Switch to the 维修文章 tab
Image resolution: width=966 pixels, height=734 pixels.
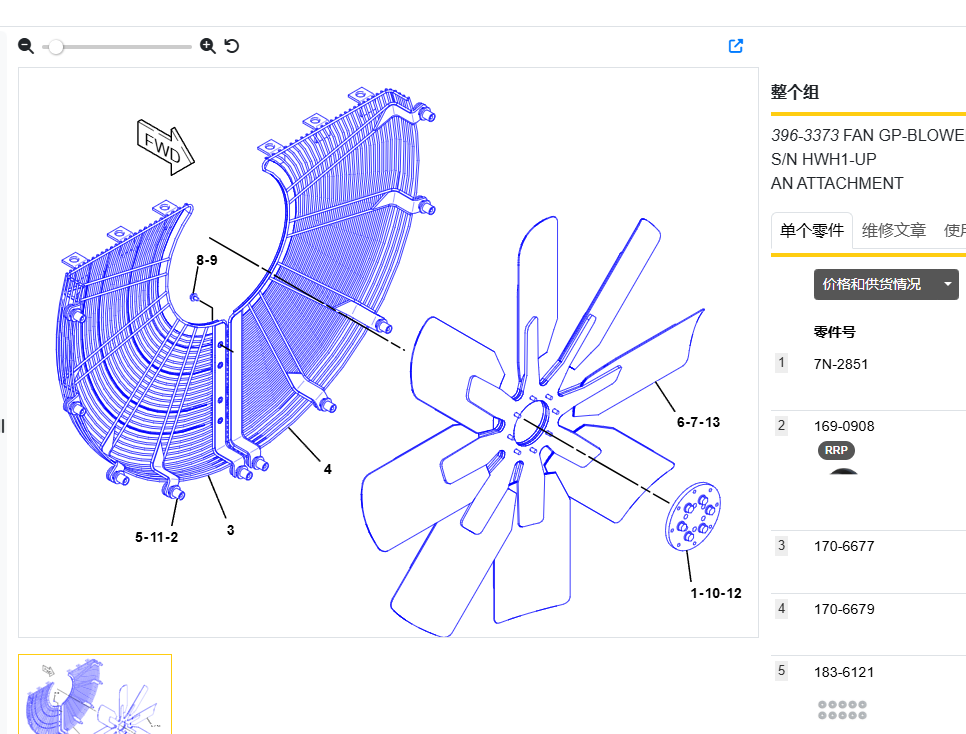pos(894,231)
